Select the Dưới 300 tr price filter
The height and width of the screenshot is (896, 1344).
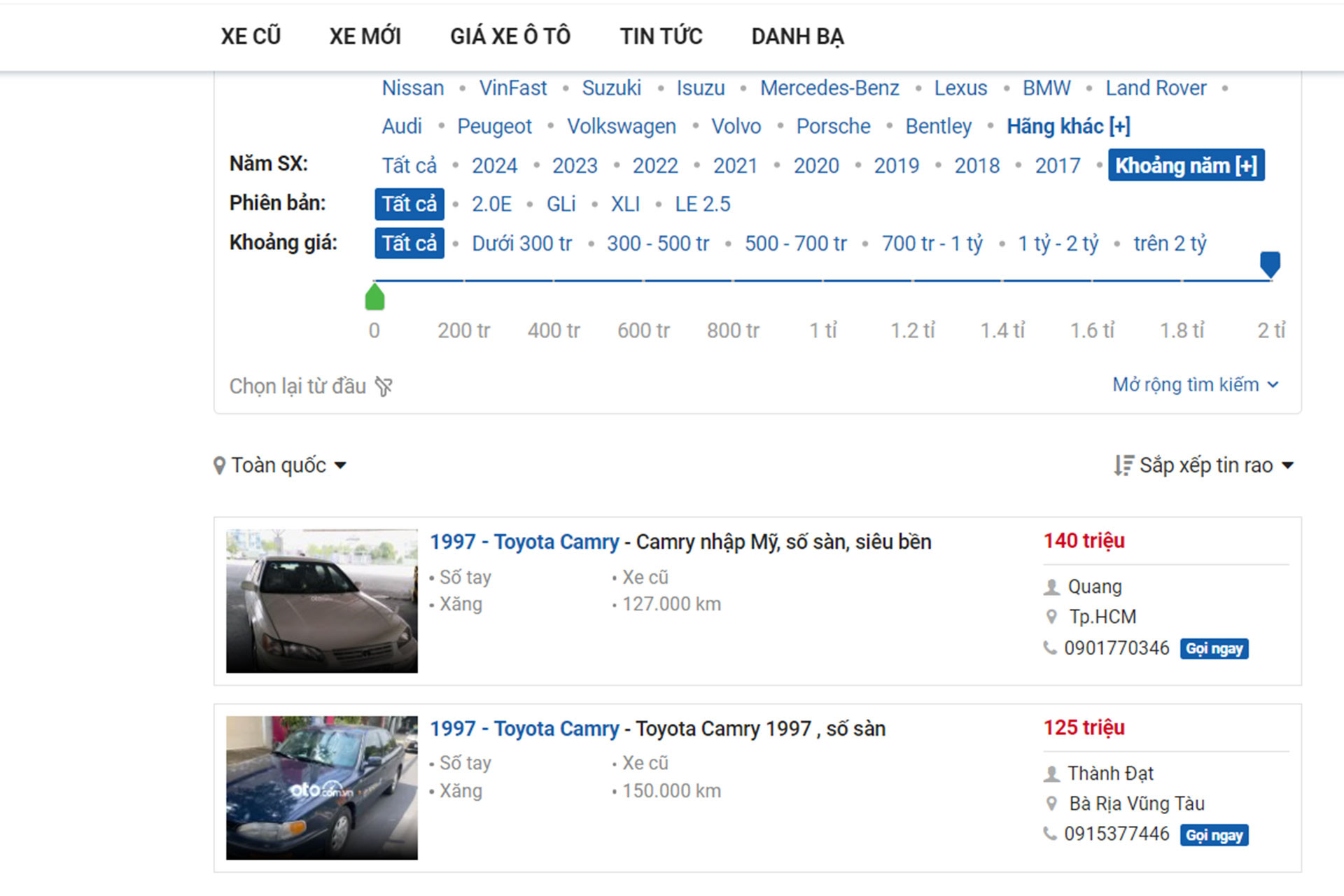pyautogui.click(x=521, y=244)
